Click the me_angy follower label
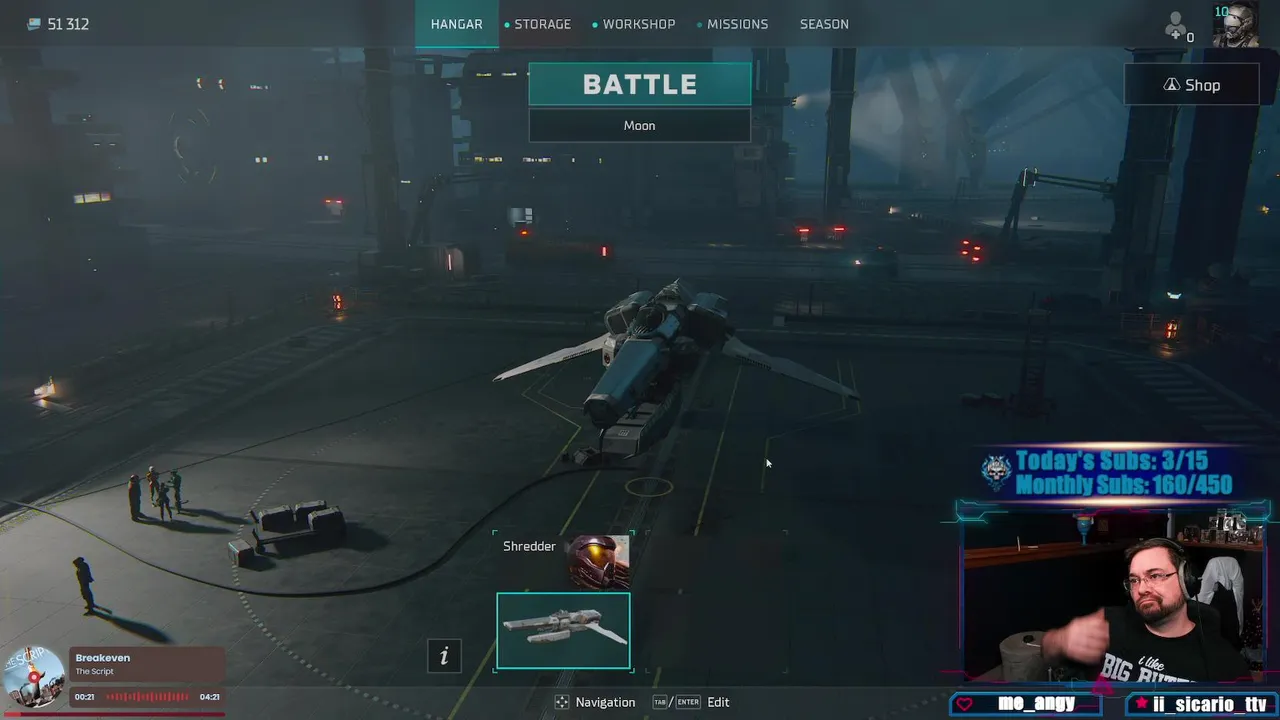This screenshot has height=720, width=1280. [x=1036, y=703]
